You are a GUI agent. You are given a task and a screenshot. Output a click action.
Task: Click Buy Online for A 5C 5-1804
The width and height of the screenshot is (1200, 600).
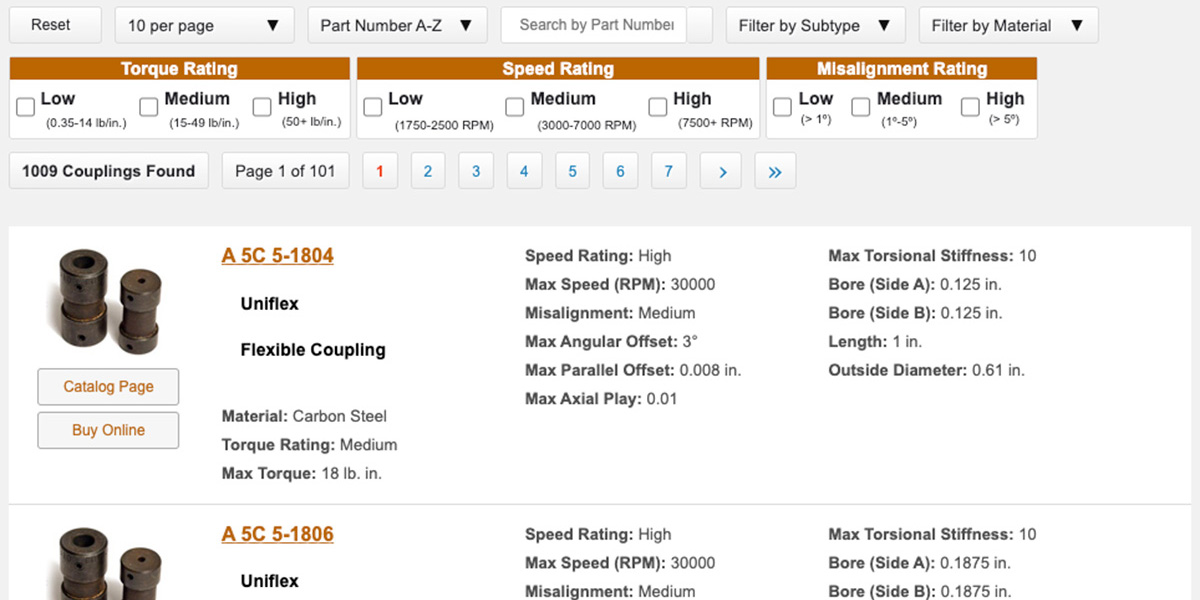tap(108, 430)
